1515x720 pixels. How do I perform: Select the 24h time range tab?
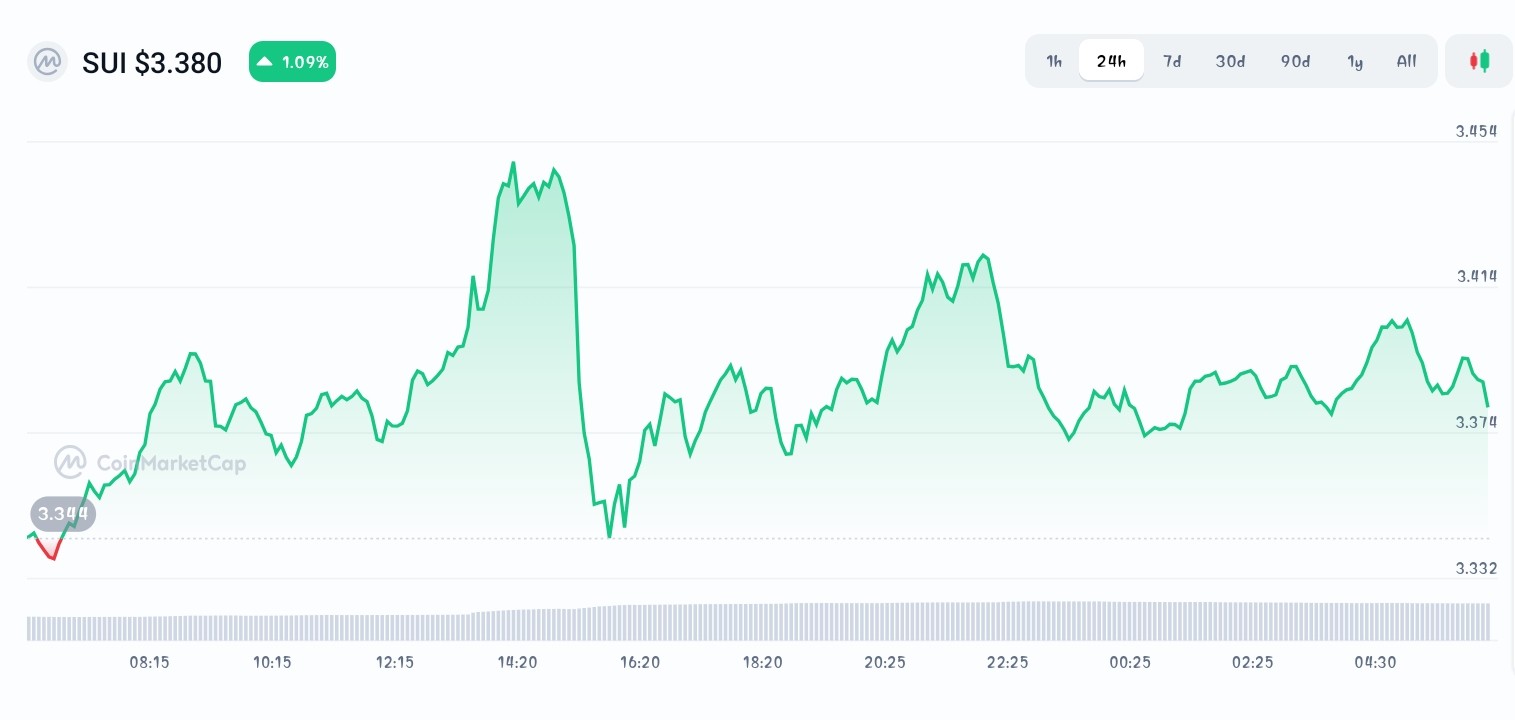tap(1111, 61)
